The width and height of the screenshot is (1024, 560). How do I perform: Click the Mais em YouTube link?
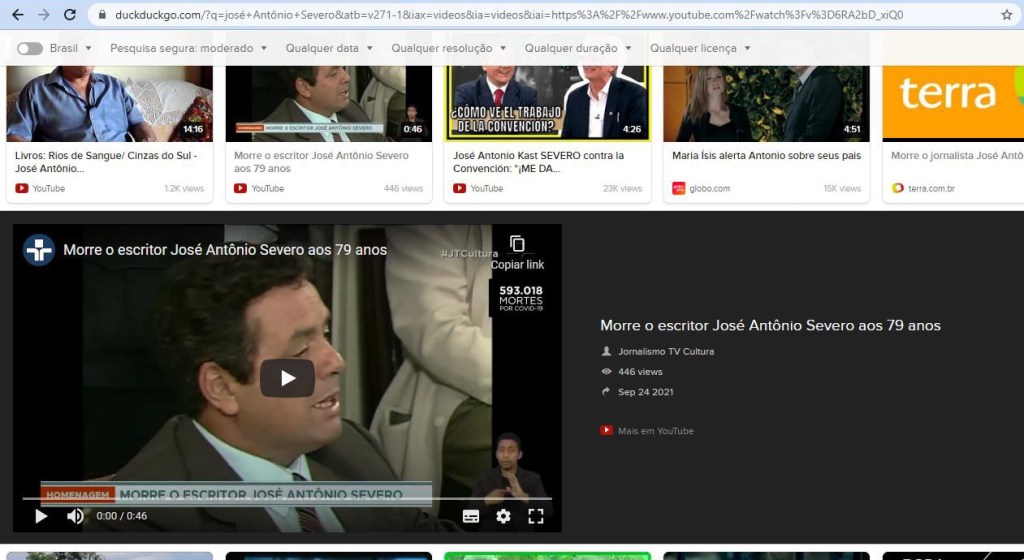[x=655, y=431]
